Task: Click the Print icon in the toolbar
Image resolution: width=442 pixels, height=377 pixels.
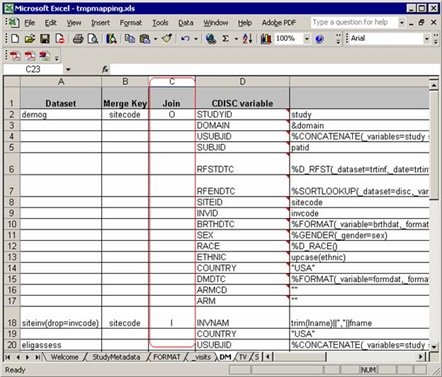Action: [78, 39]
